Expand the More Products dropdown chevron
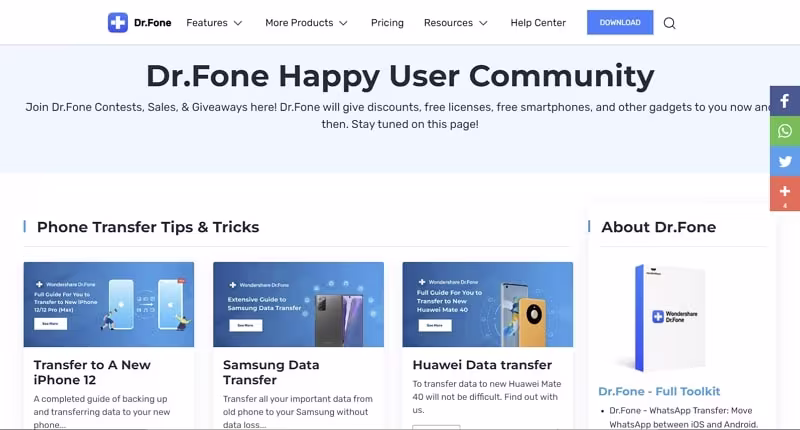Screen dimensions: 800x430 pos(343,23)
